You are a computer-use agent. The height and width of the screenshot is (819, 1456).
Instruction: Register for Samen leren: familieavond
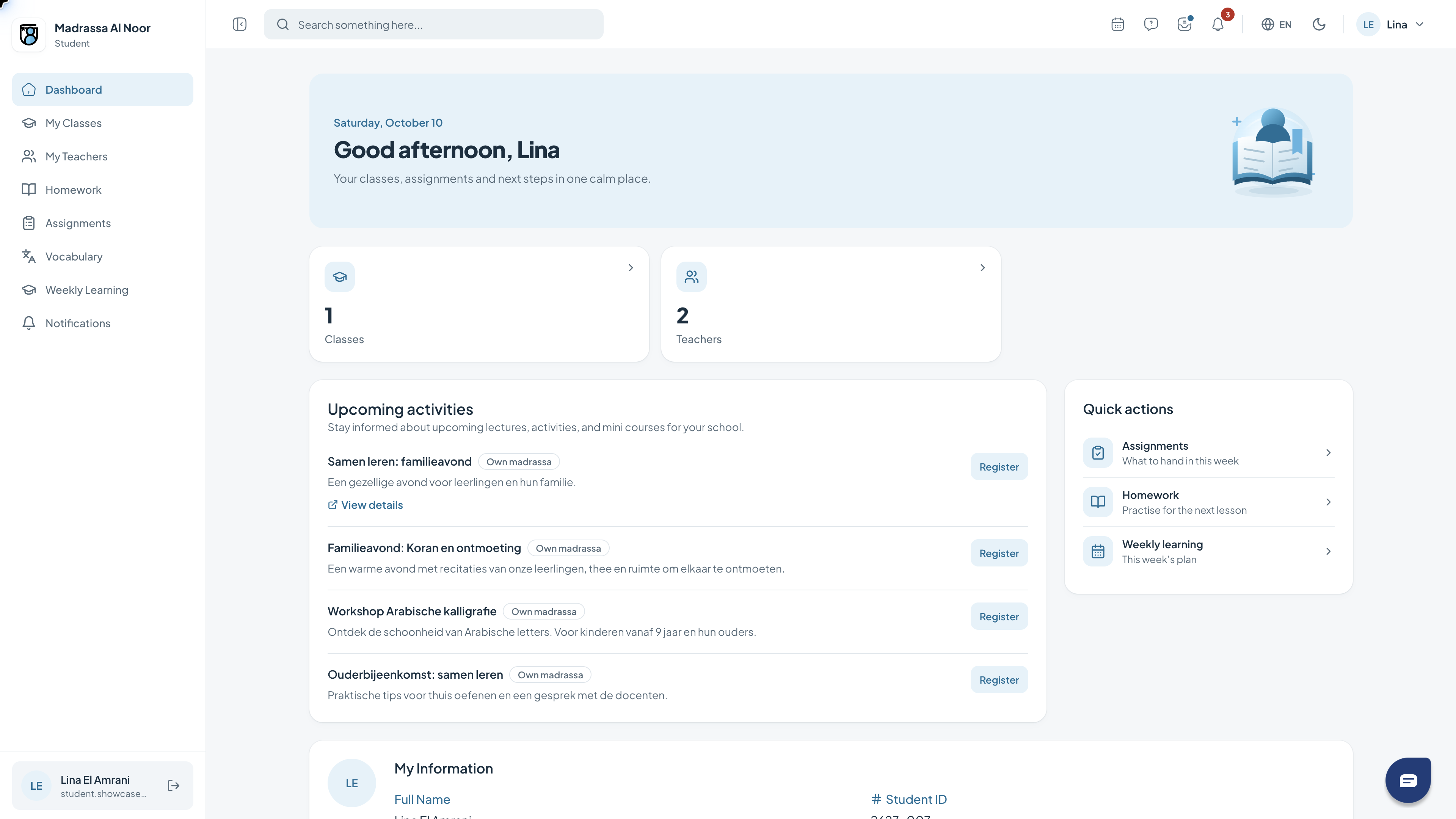click(x=999, y=466)
